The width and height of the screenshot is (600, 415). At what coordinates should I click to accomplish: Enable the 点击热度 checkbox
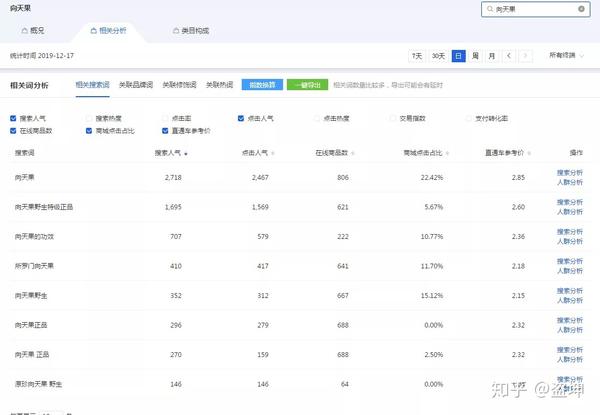coord(317,118)
